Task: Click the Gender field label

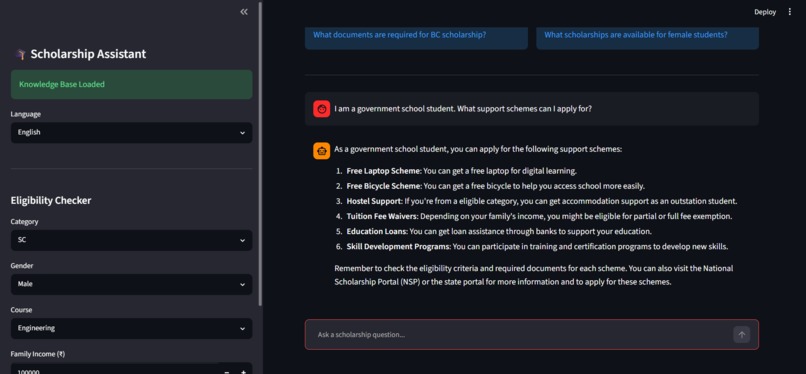Action: click(x=22, y=266)
